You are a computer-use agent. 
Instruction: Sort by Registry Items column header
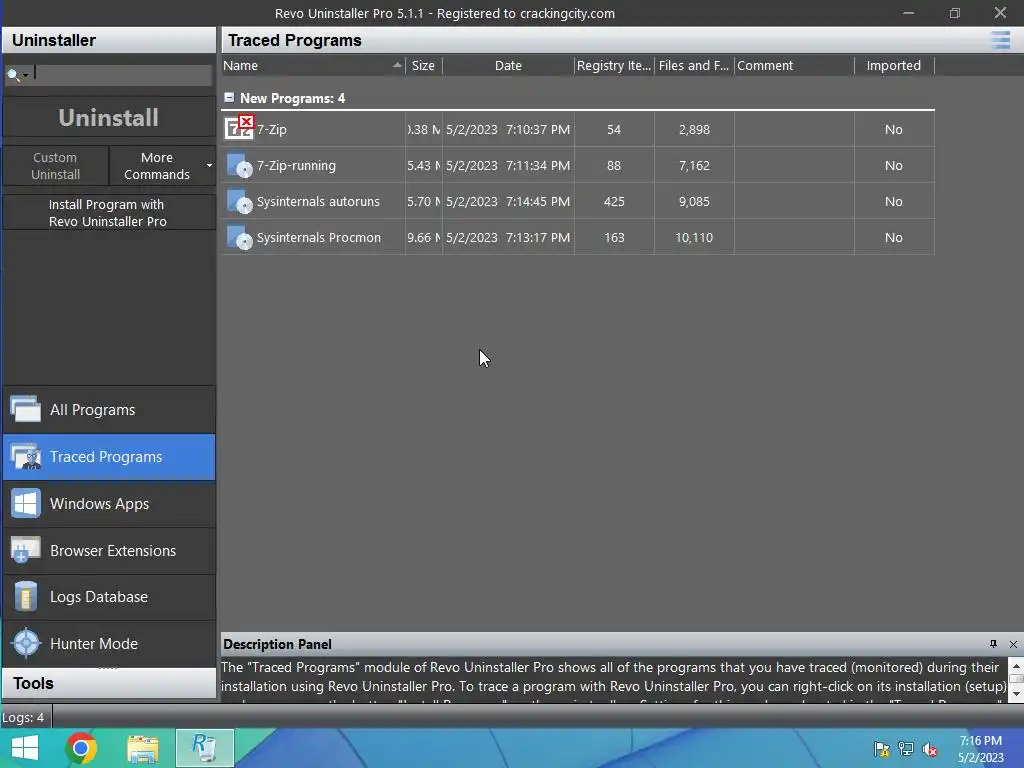614,65
